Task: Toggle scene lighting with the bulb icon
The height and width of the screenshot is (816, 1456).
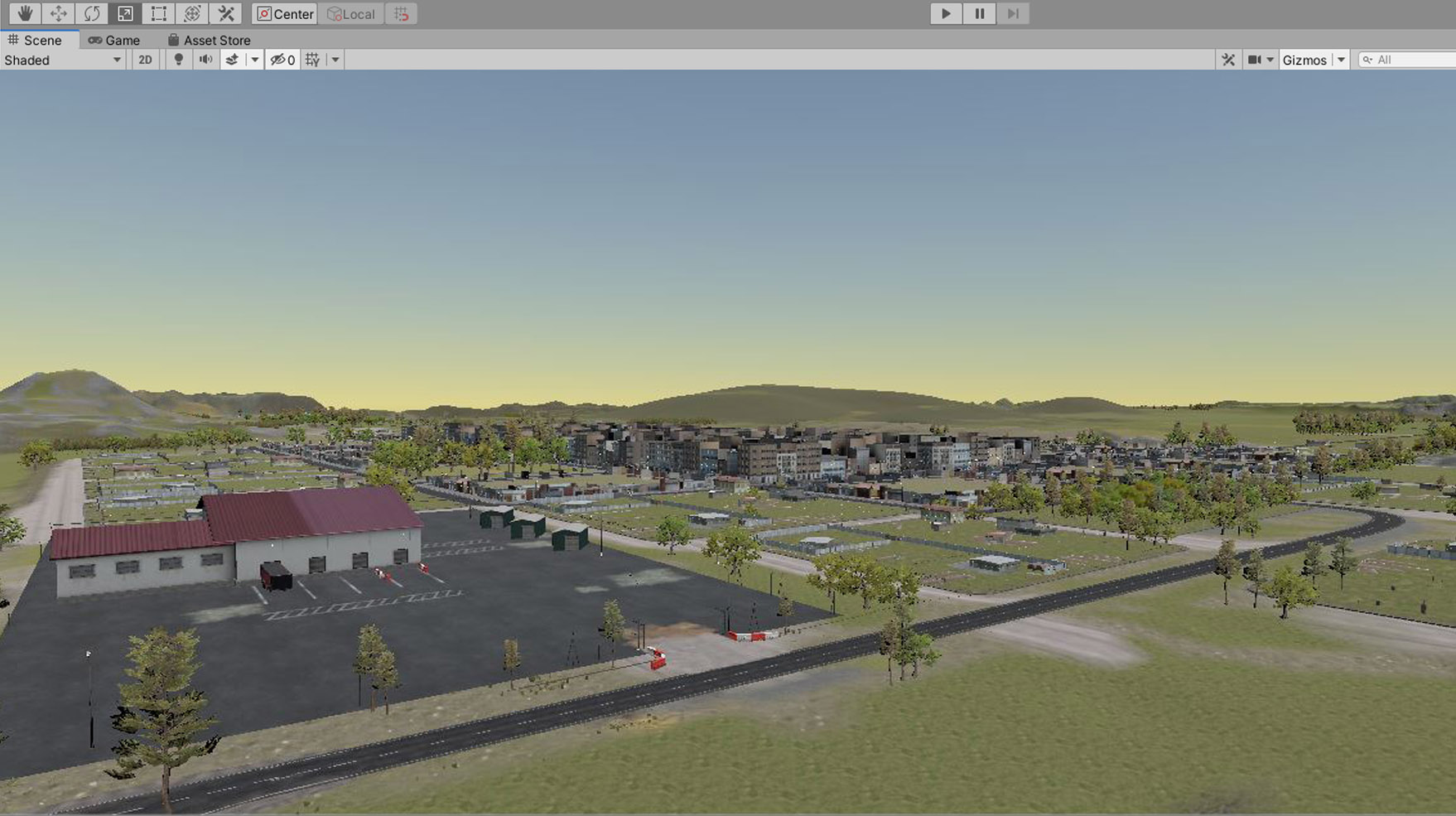Action: tap(178, 60)
